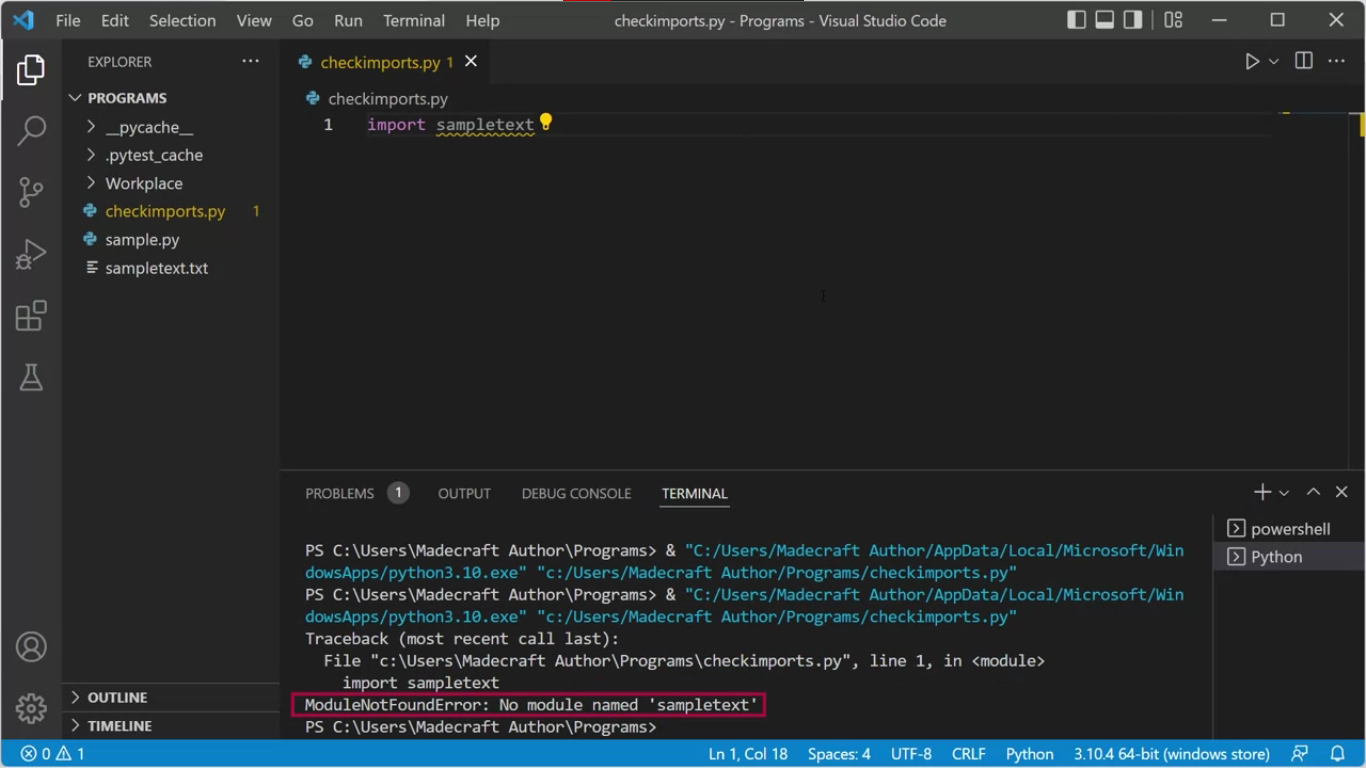Expand the OUTLINE section
This screenshot has width=1366, height=768.
117,698
